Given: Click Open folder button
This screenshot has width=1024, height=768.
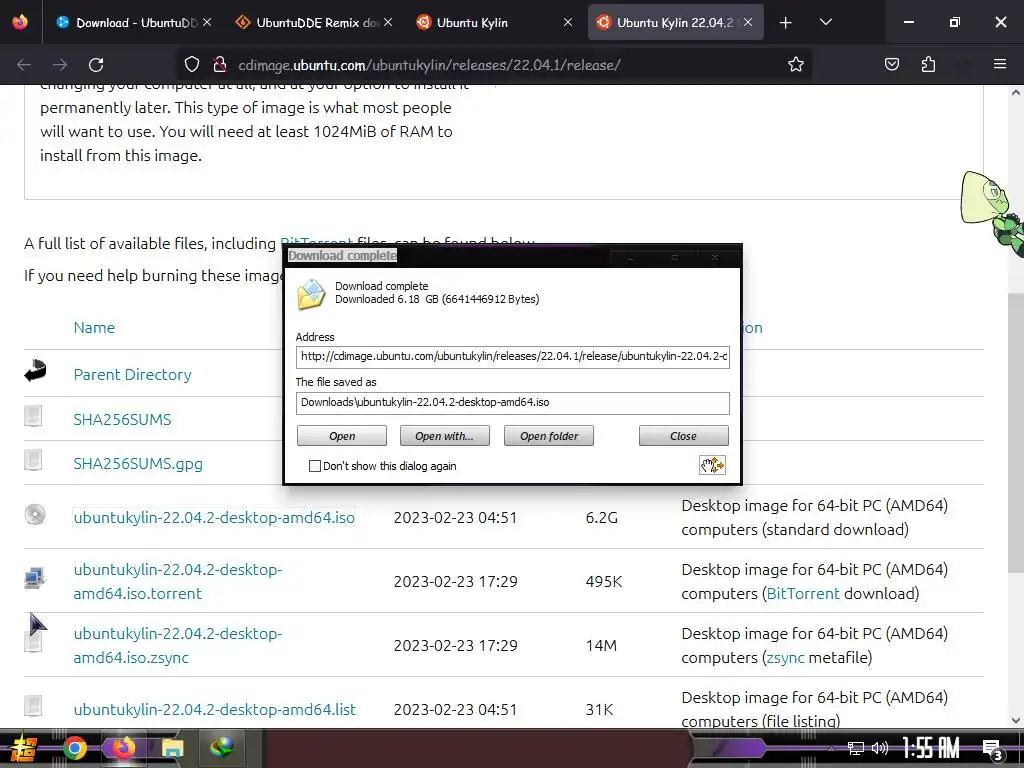Looking at the screenshot, I should [549, 436].
